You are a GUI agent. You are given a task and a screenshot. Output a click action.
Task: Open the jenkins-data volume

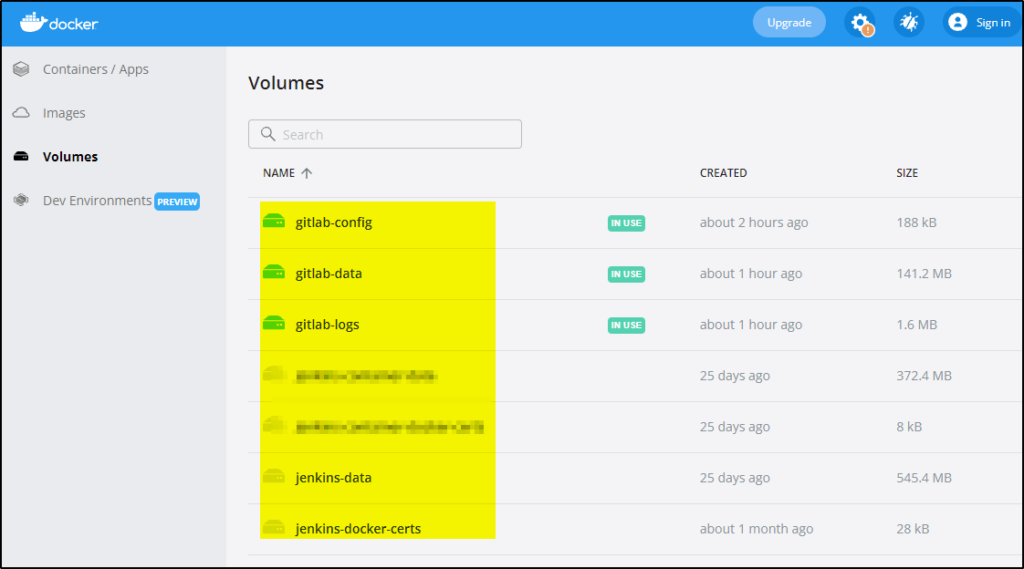pos(333,478)
